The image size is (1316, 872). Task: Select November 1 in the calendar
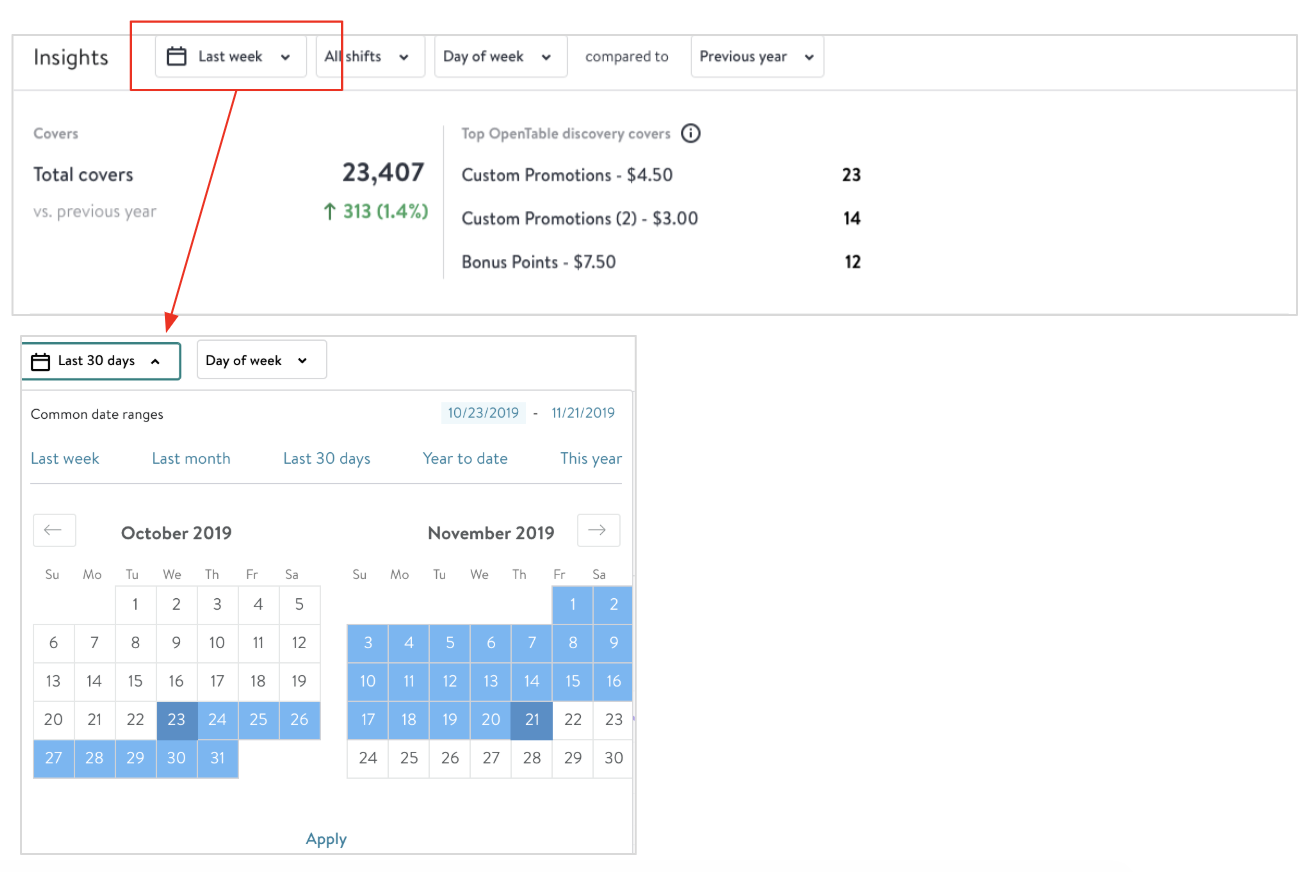pyautogui.click(x=573, y=605)
